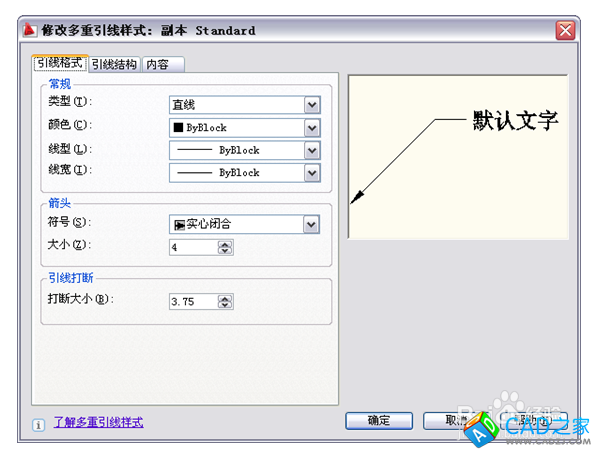Image resolution: width=596 pixels, height=454 pixels.
Task: Expand the 颜色 ByBlock dropdown
Action: click(312, 128)
